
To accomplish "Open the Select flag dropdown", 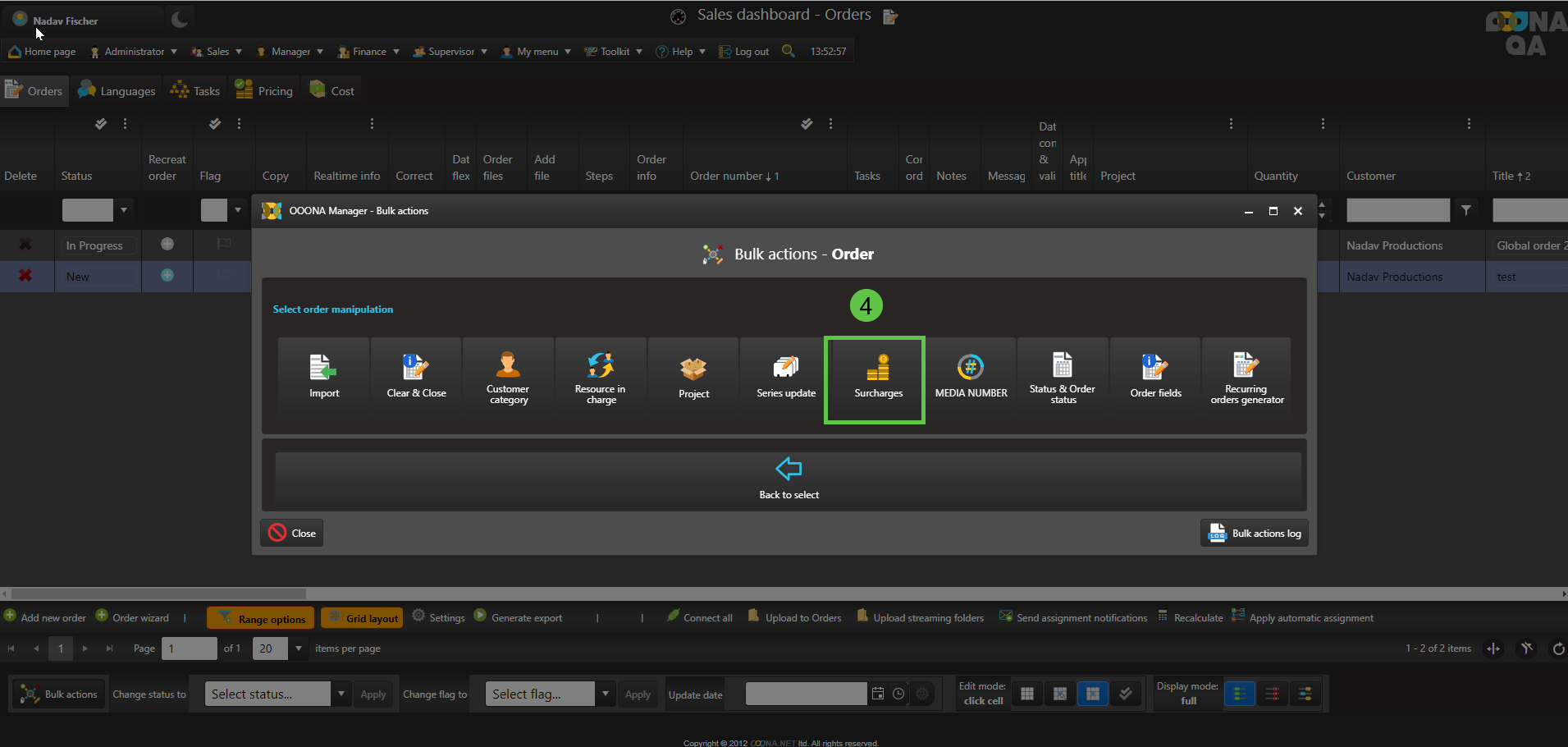I will [x=606, y=694].
